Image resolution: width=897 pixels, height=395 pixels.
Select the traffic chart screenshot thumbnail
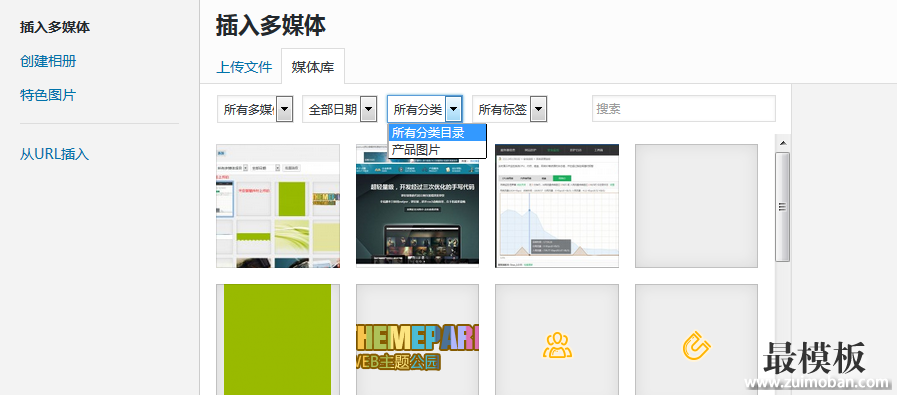pyautogui.click(x=557, y=206)
